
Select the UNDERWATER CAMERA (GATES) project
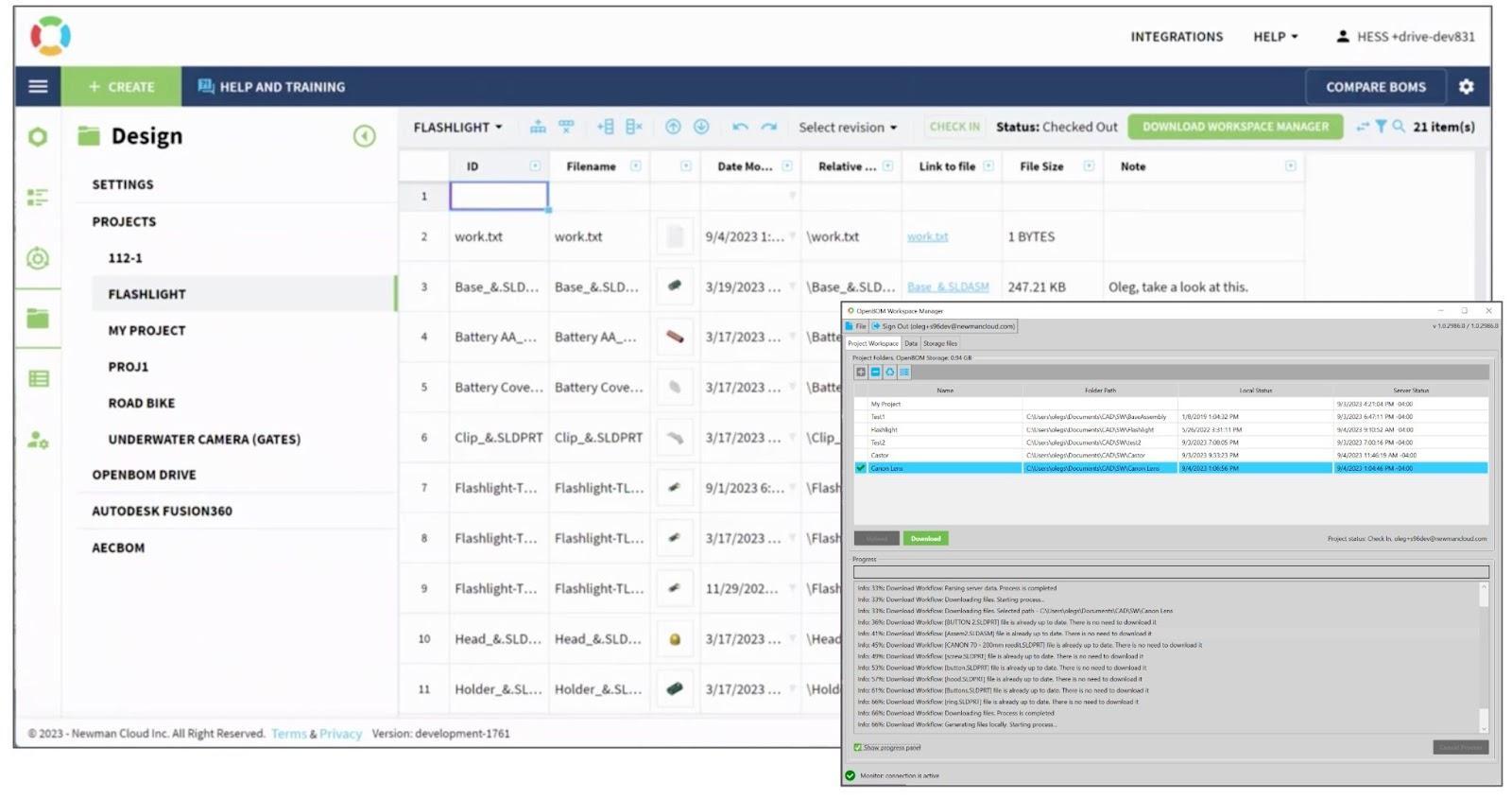click(204, 440)
